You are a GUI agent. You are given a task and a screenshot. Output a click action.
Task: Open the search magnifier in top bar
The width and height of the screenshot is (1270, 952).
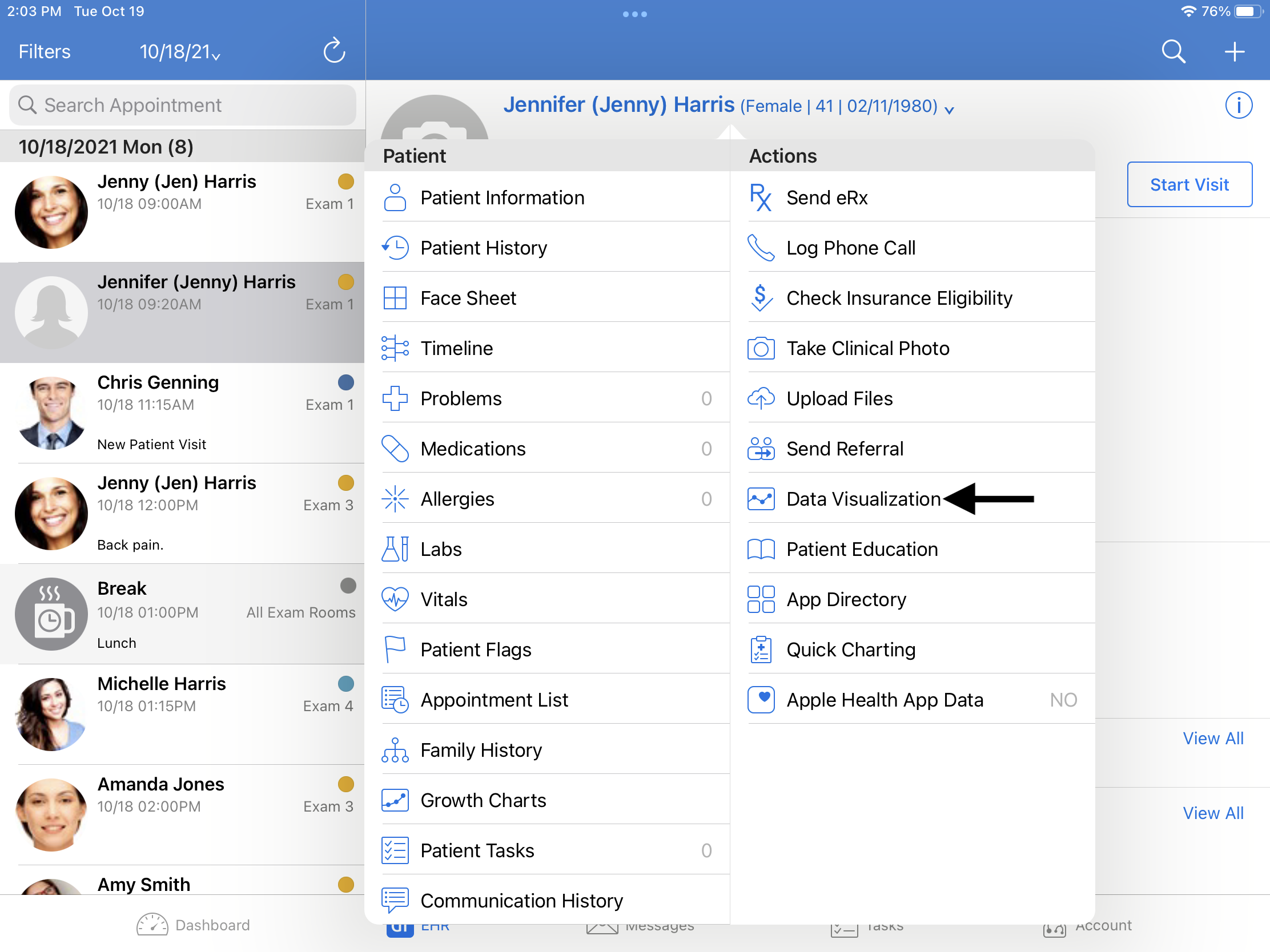pyautogui.click(x=1173, y=51)
